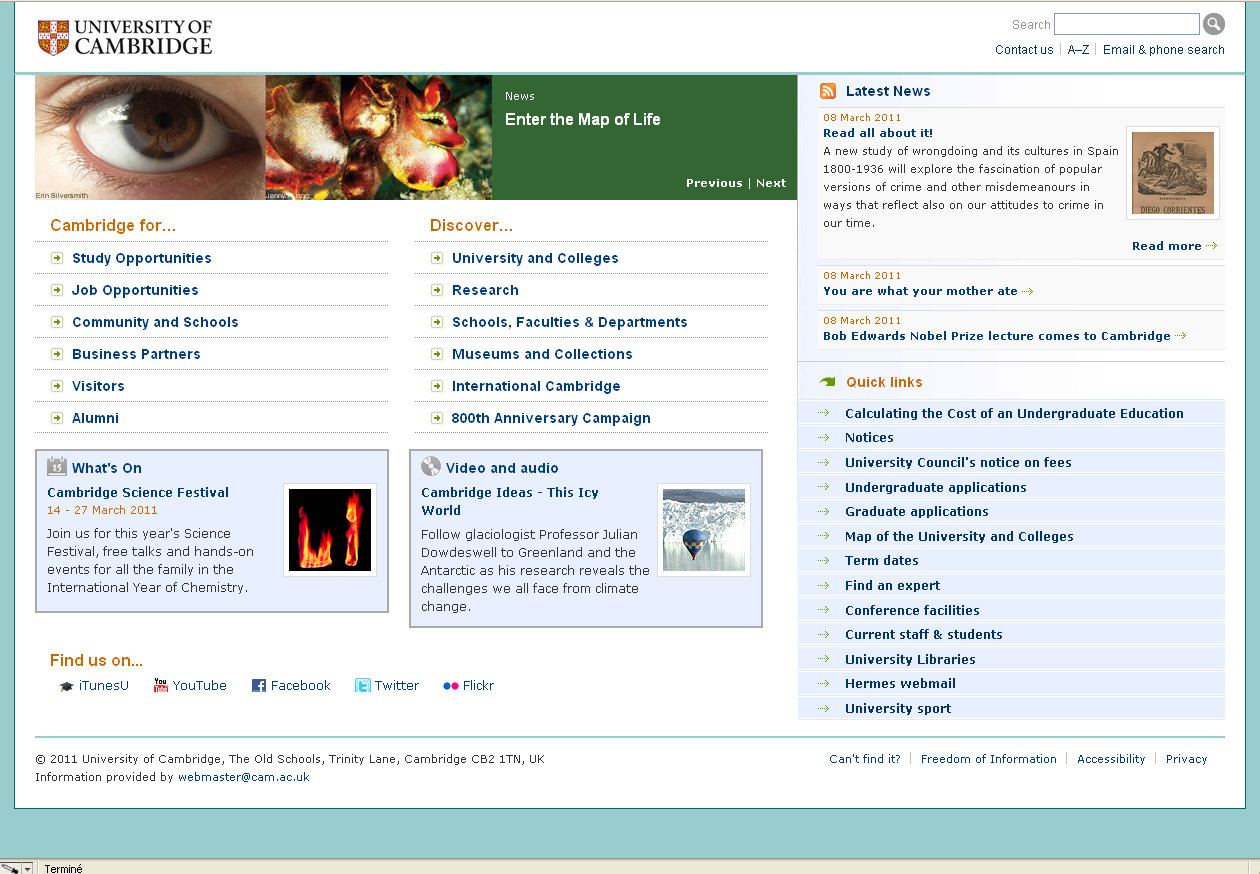Open Graduate applications quick link
Image resolution: width=1260 pixels, height=874 pixels.
pos(917,511)
